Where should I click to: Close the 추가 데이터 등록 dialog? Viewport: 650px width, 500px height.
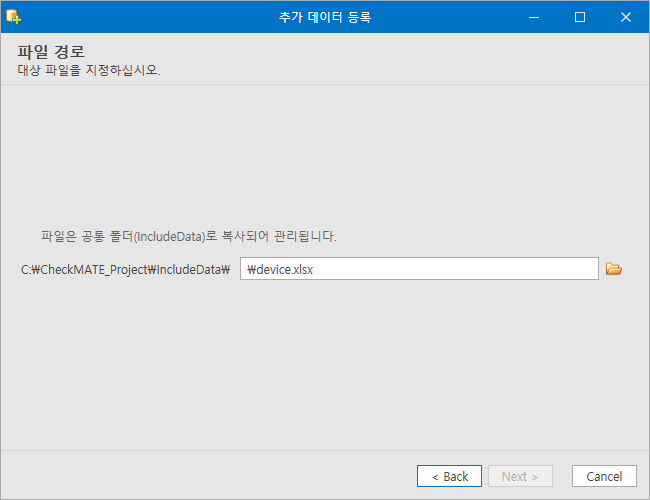point(626,17)
